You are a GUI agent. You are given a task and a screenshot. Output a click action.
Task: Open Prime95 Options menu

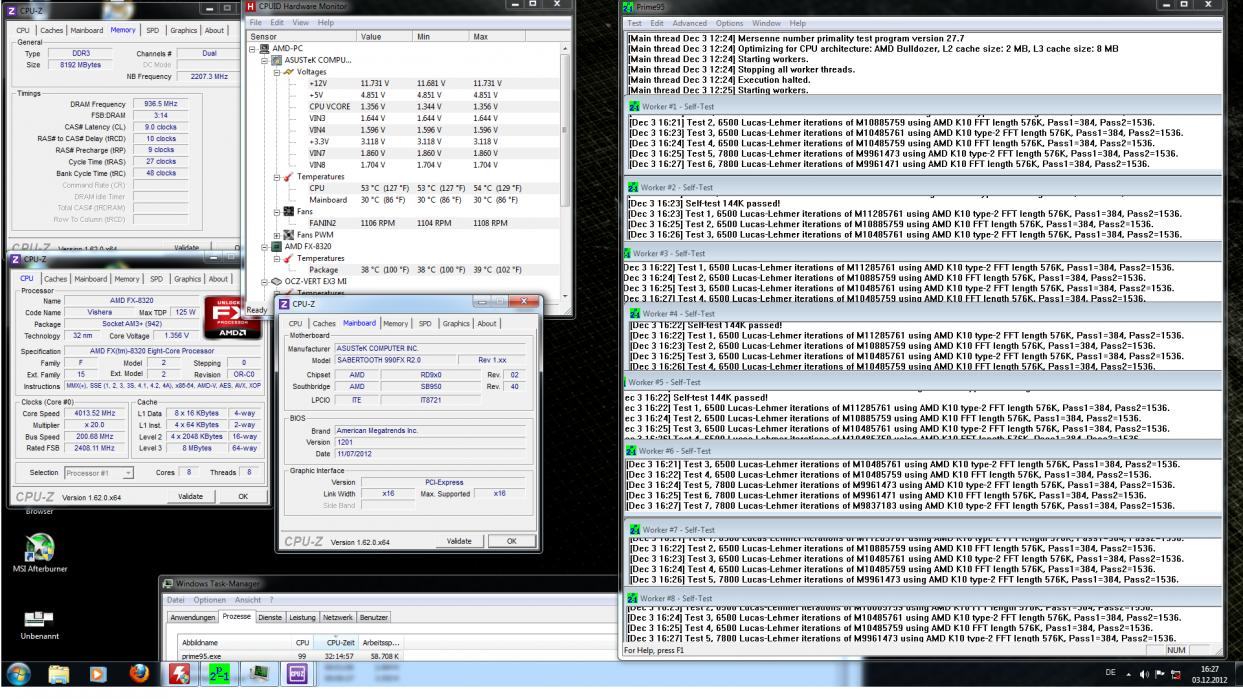[x=729, y=23]
